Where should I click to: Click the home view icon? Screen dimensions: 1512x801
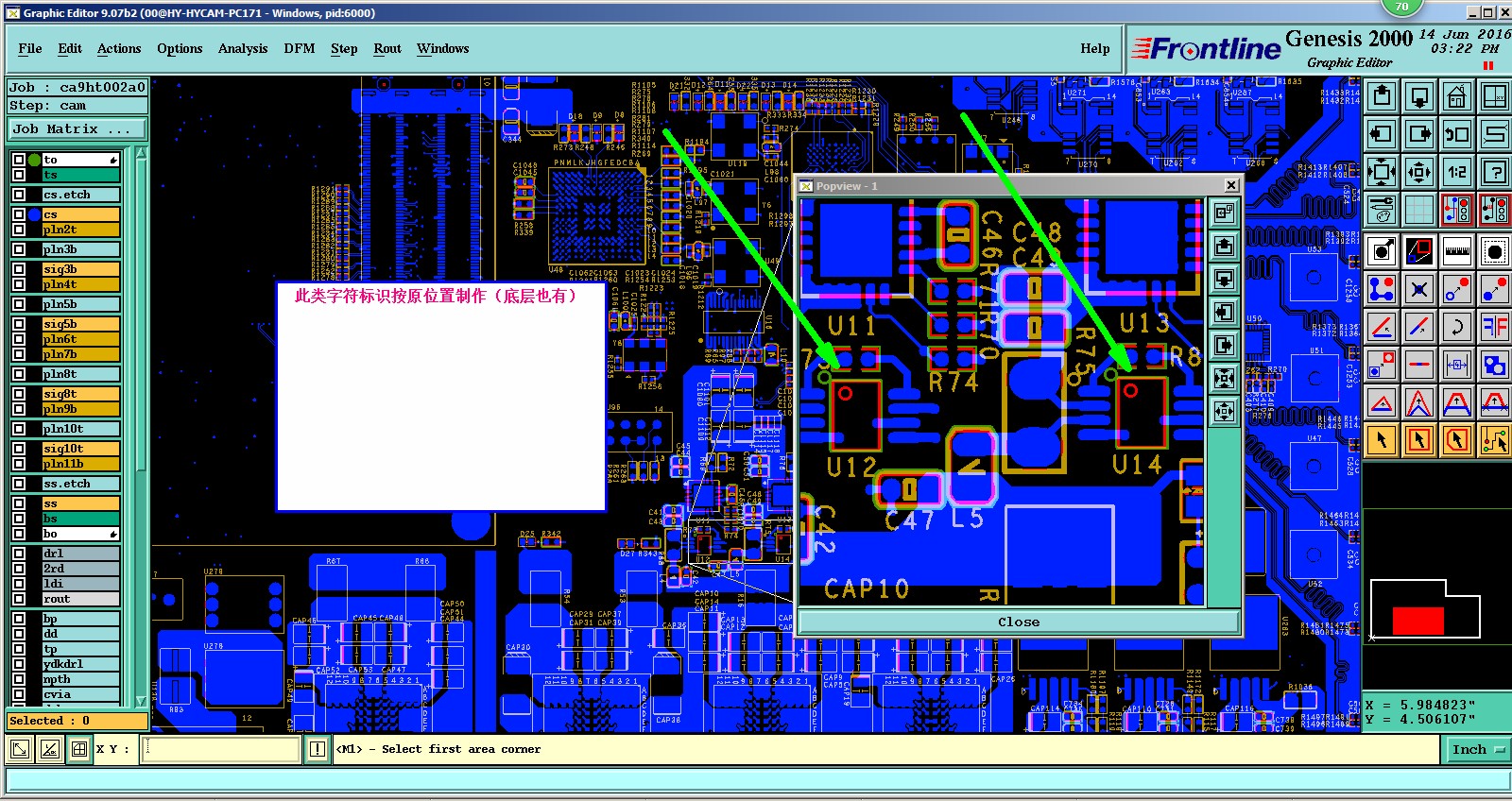1457,96
